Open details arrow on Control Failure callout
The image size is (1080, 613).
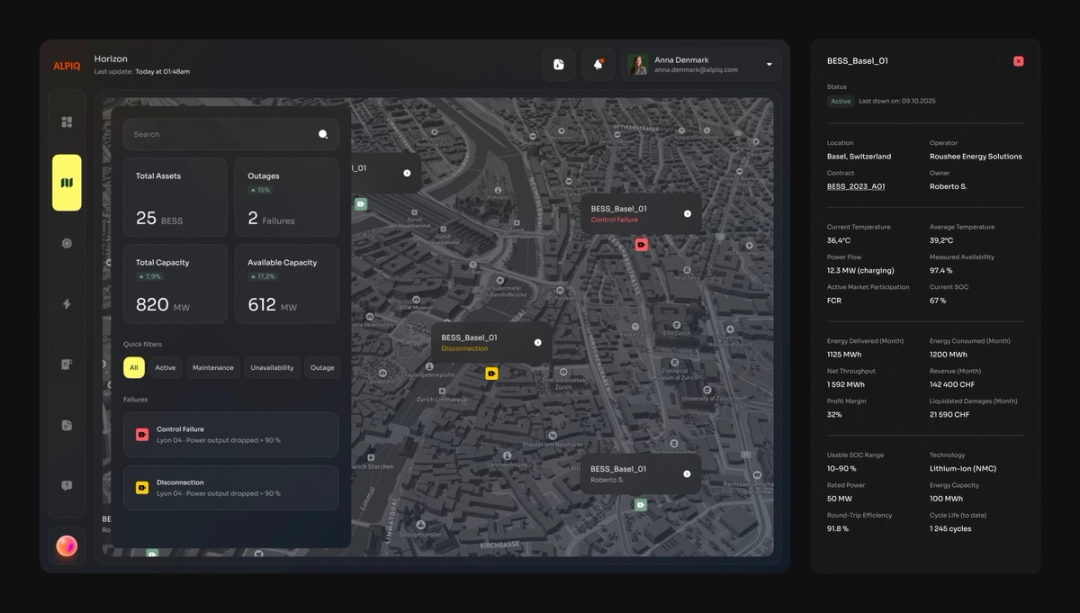pyautogui.click(x=687, y=214)
